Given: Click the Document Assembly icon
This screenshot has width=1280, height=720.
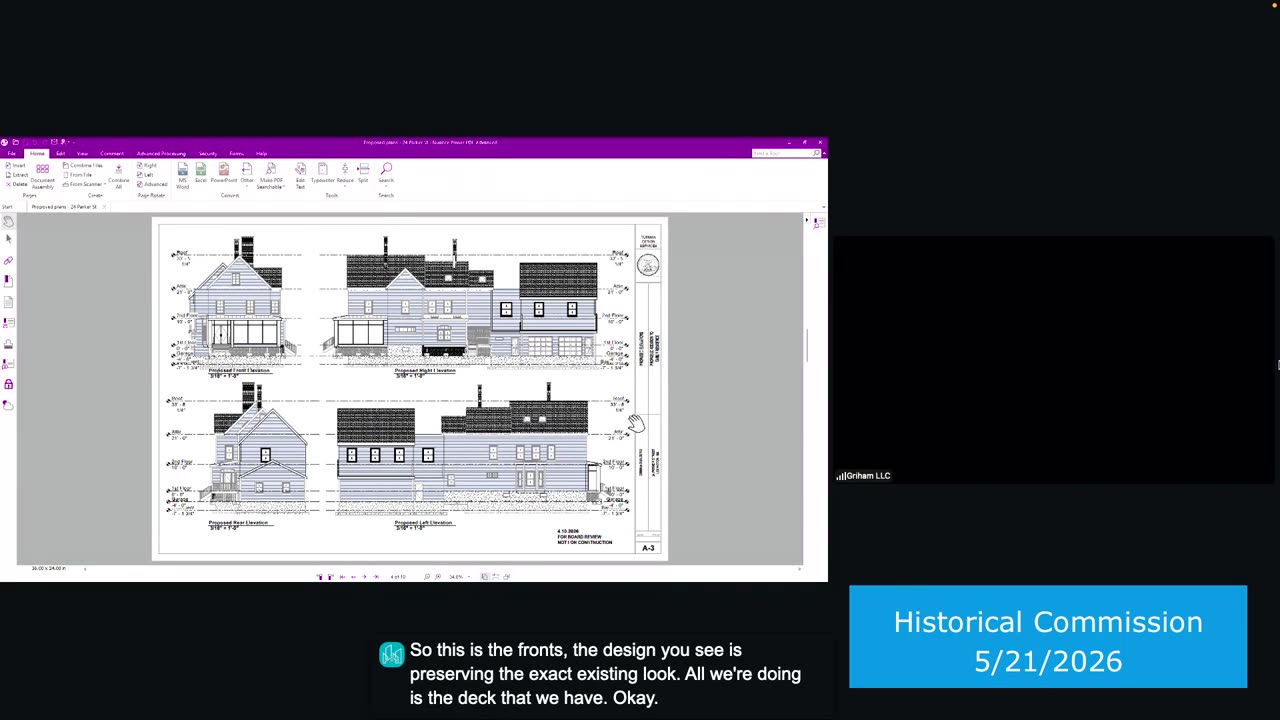Looking at the screenshot, I should click(x=42, y=175).
